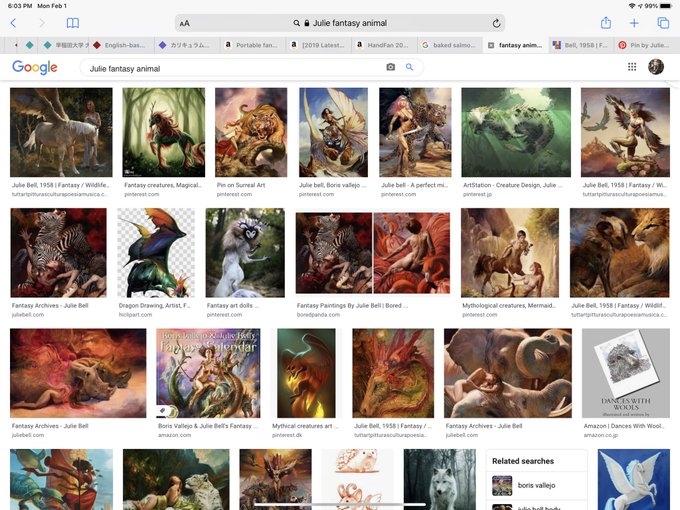The width and height of the screenshot is (680, 510).
Task: Open the dragon on checkered background image
Action: [x=156, y=253]
